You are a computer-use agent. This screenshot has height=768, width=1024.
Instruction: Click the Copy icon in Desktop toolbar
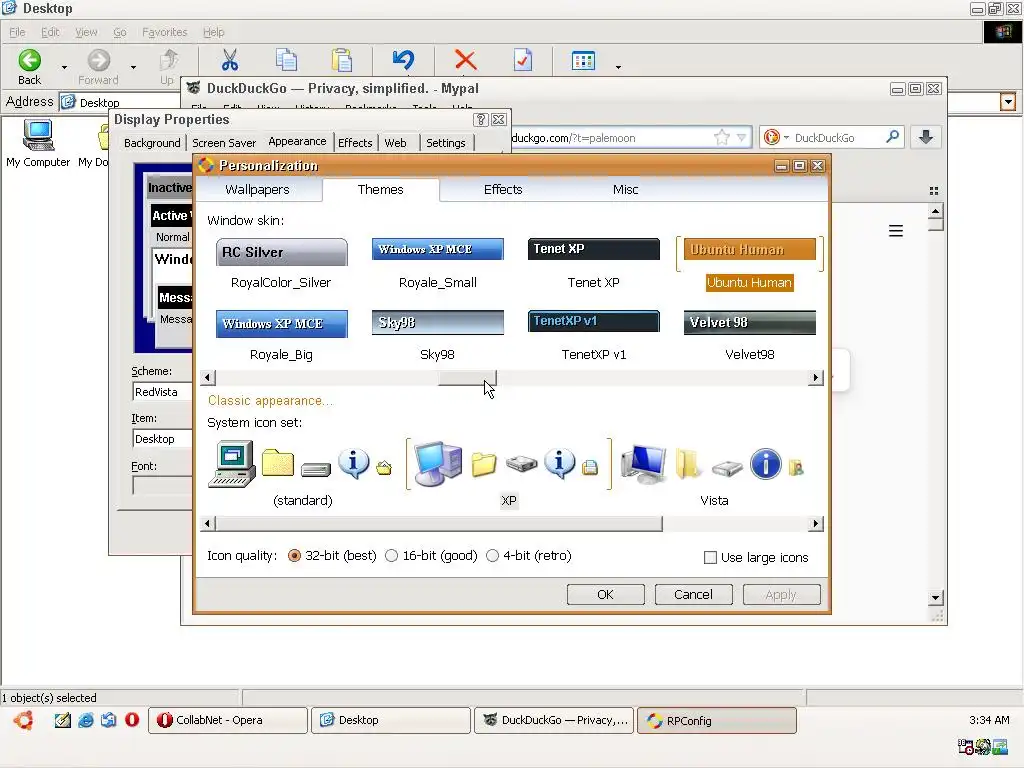(x=286, y=60)
